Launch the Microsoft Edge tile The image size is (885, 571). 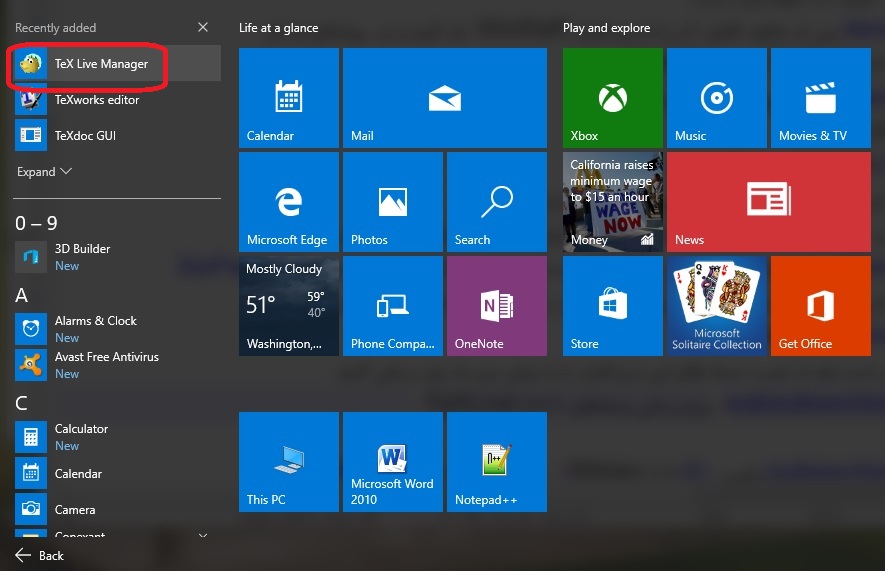[288, 202]
